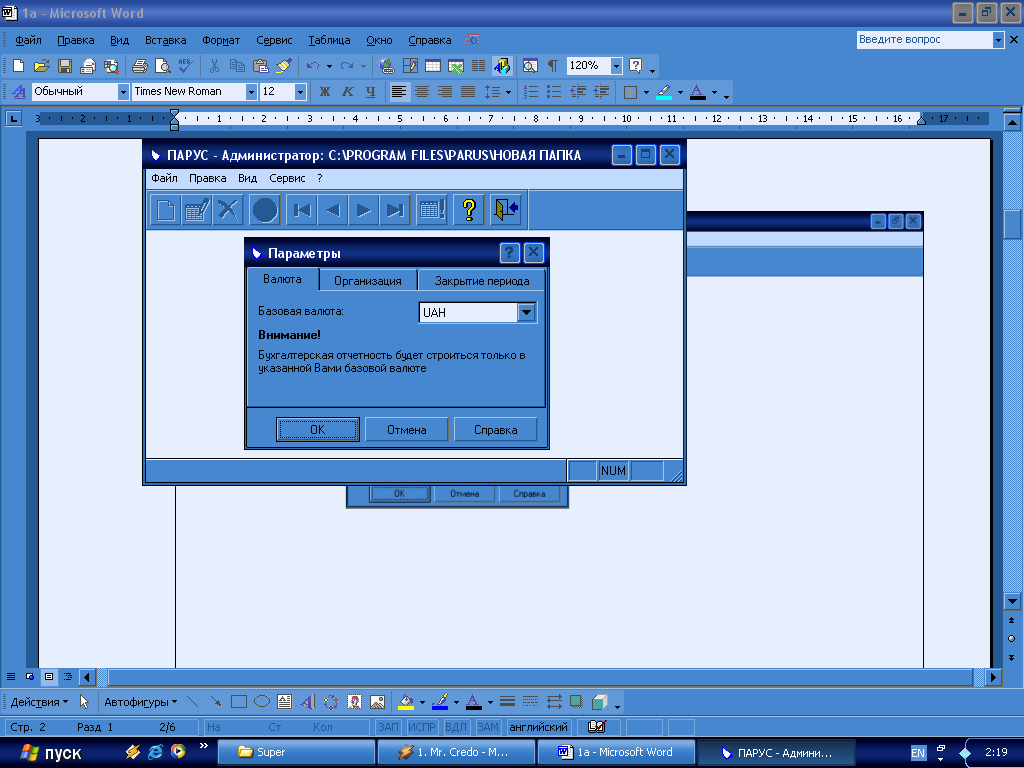Image resolution: width=1024 pixels, height=768 pixels.
Task: Open the Word 'Таблица' menu
Action: point(329,40)
